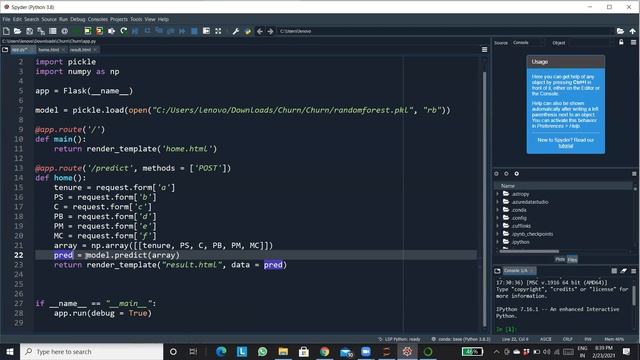Viewport: 640px width, 360px height.
Task: Run the current cell icon
Action: pyautogui.click(x=88, y=31)
